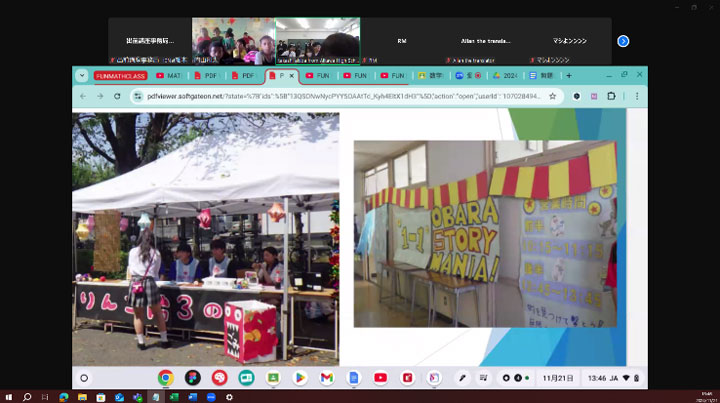Open the Google Docs 無題 tab
720x403 pixels.
coord(541,76)
